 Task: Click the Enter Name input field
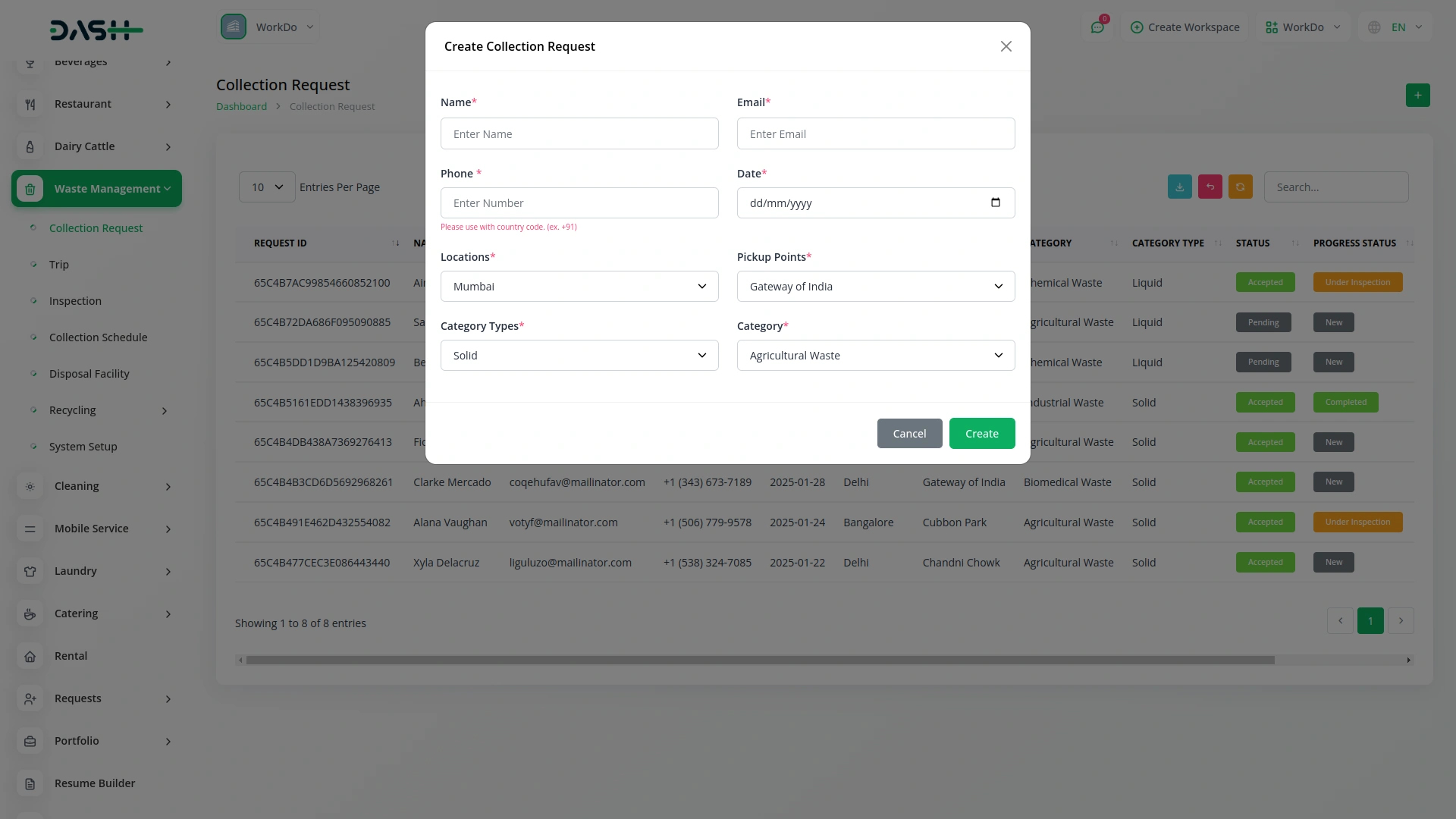579,134
